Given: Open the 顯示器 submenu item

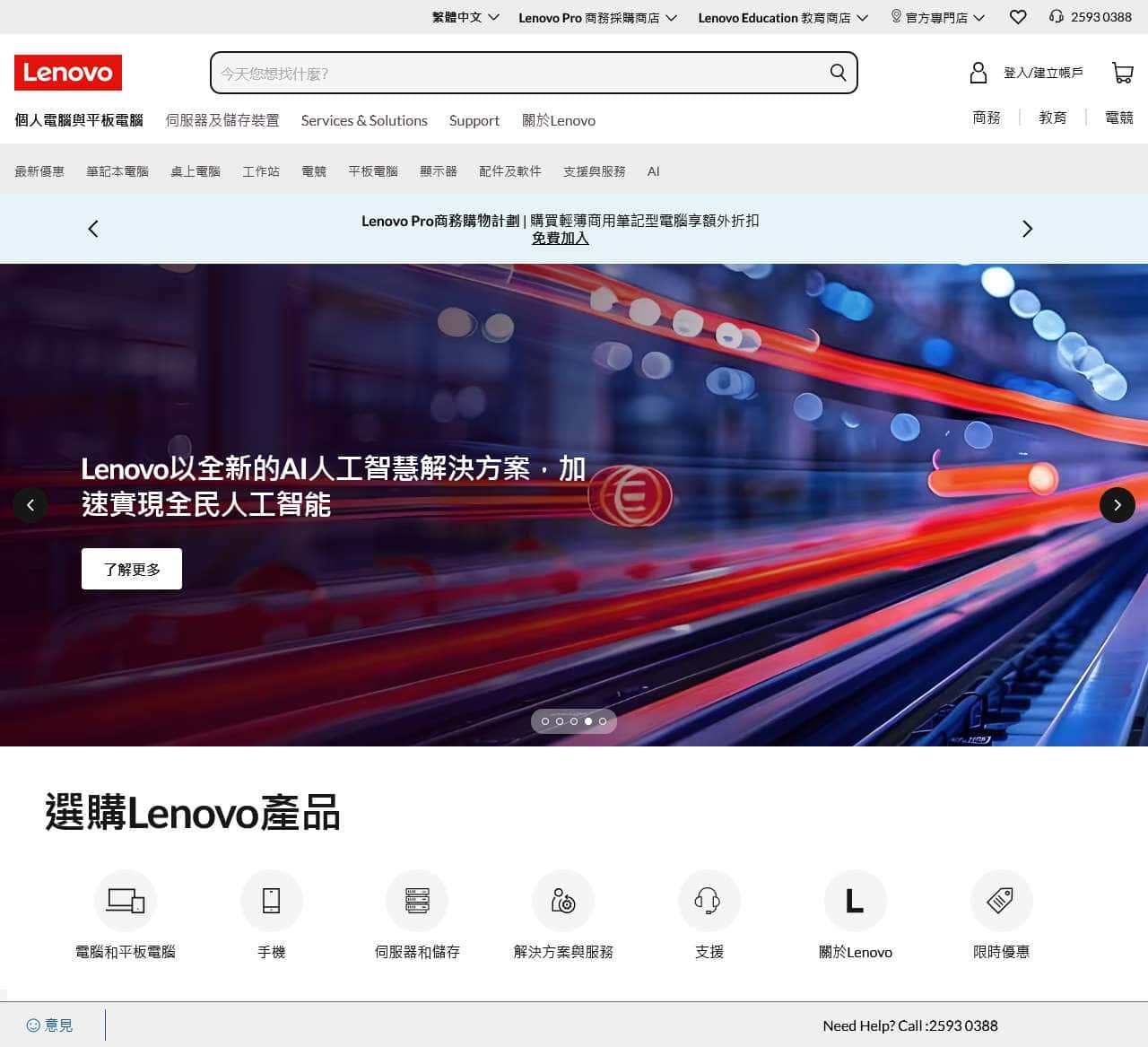Looking at the screenshot, I should click(x=439, y=171).
